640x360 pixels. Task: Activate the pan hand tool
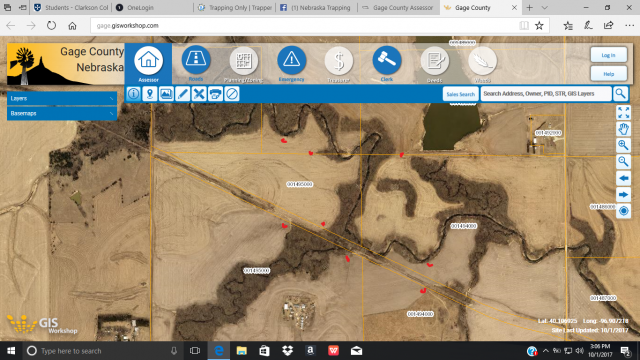(623, 129)
